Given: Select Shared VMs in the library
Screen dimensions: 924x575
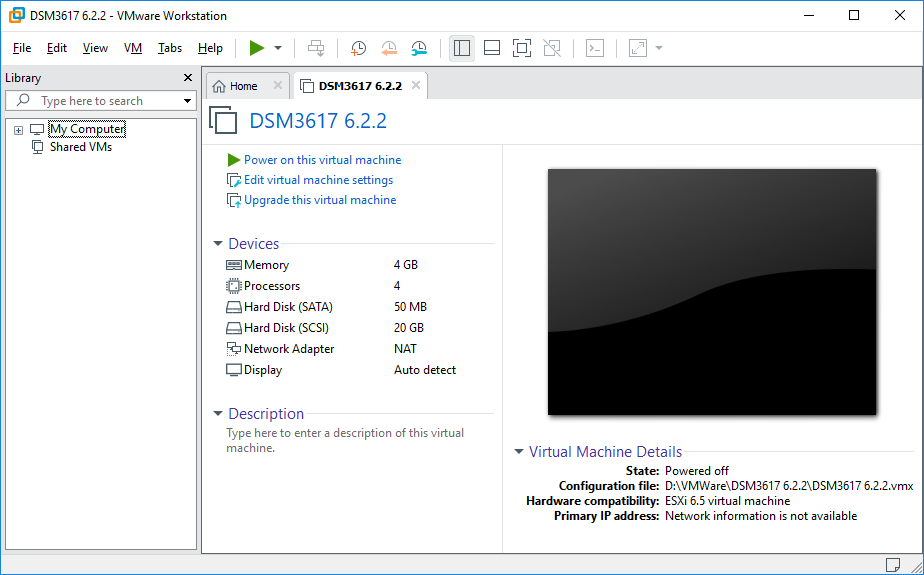Looking at the screenshot, I should [x=81, y=147].
